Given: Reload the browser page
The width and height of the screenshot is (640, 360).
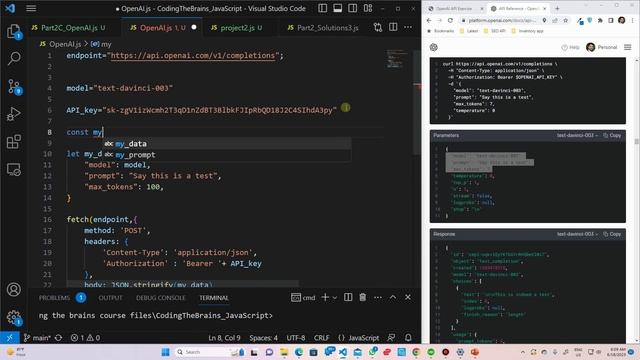Looking at the screenshot, I should [x=450, y=20].
